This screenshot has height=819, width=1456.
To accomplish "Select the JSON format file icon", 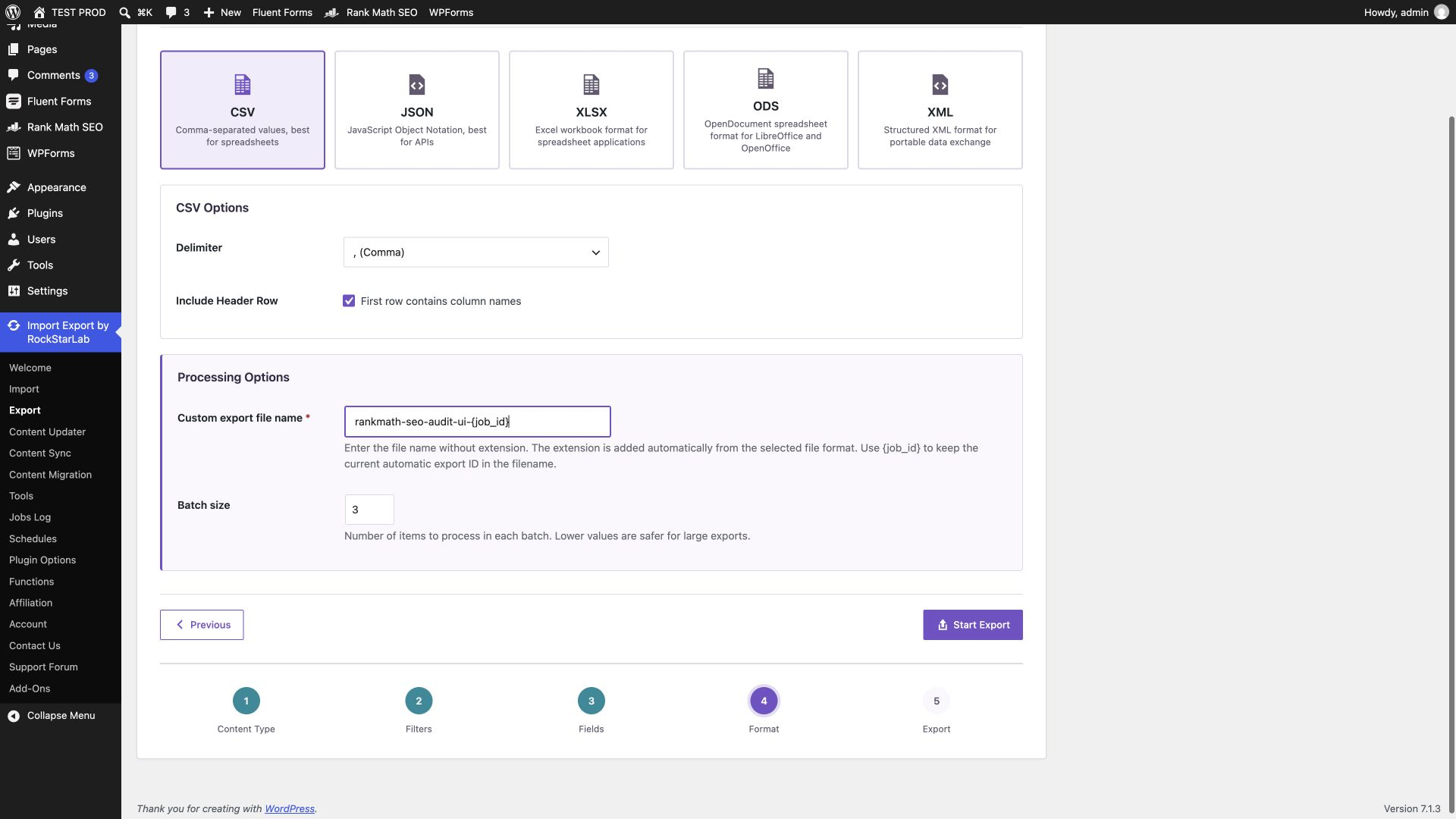I will [417, 84].
